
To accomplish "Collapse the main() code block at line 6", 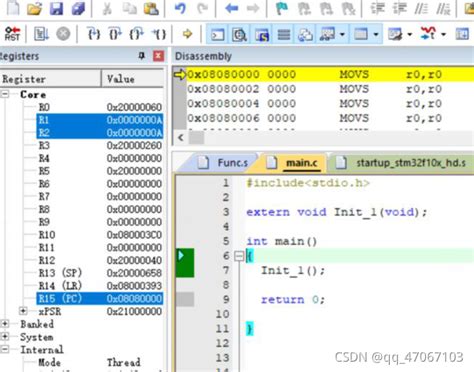I will (239, 256).
